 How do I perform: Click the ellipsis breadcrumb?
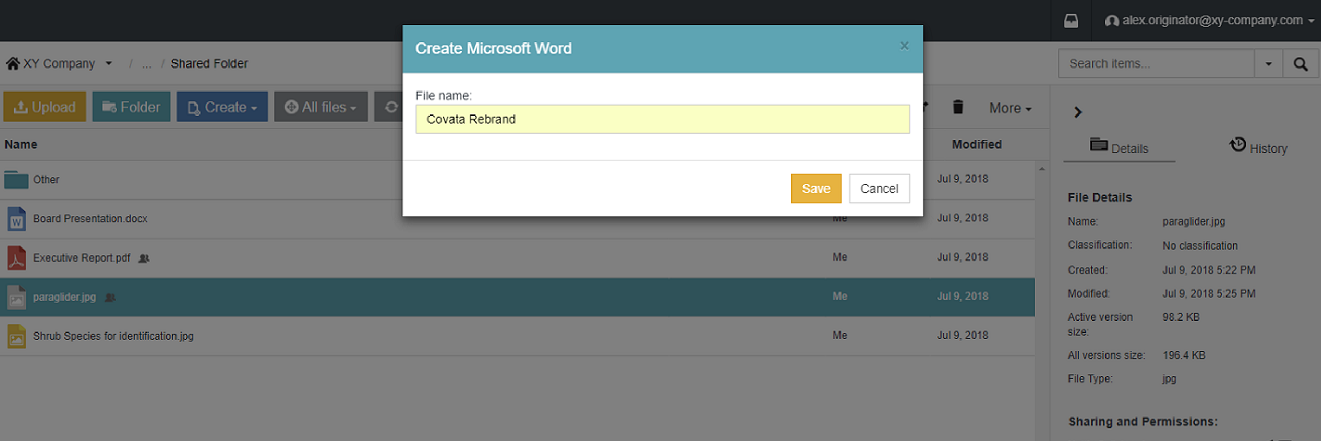(146, 64)
